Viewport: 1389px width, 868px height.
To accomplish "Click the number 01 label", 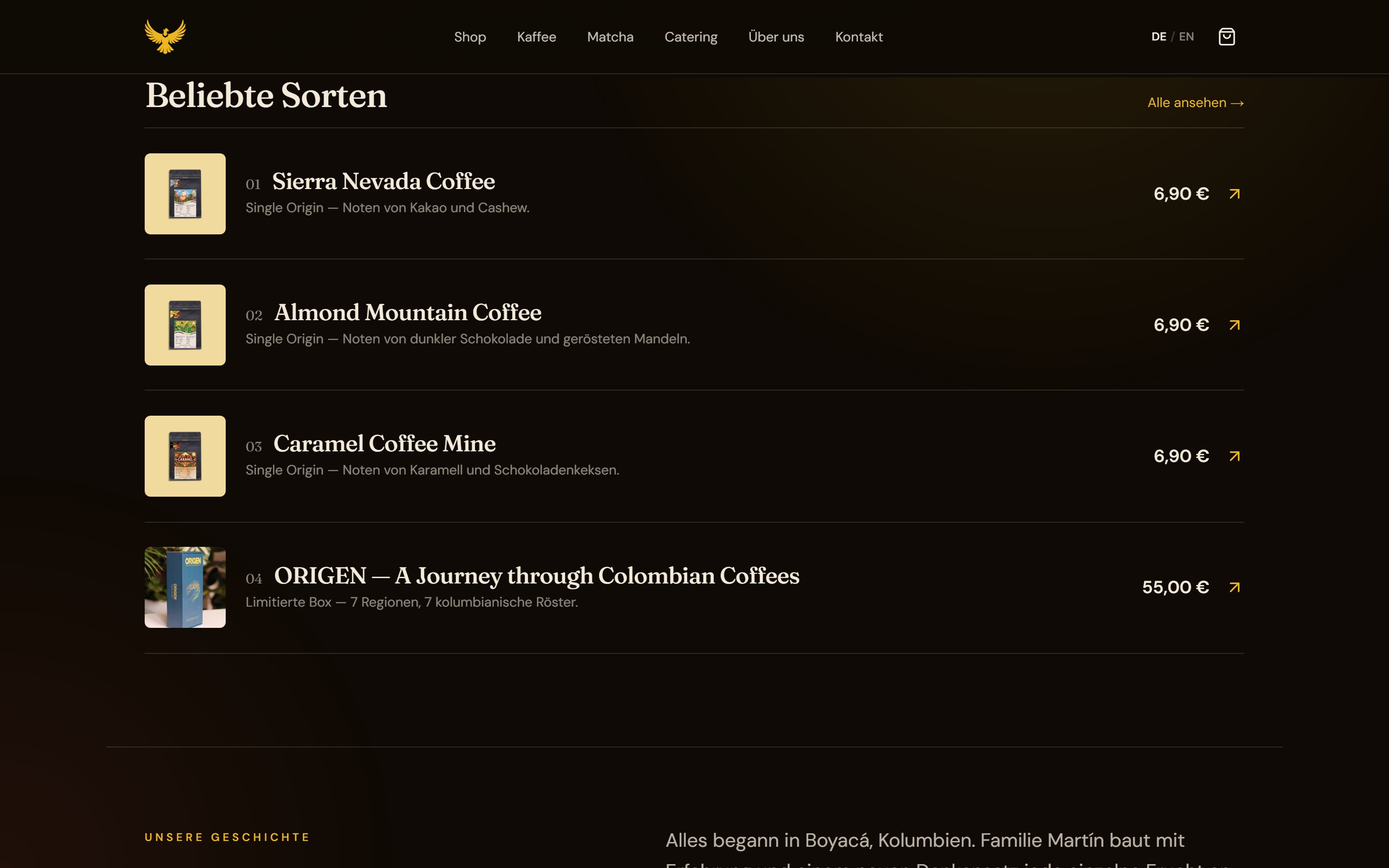I will point(253,184).
